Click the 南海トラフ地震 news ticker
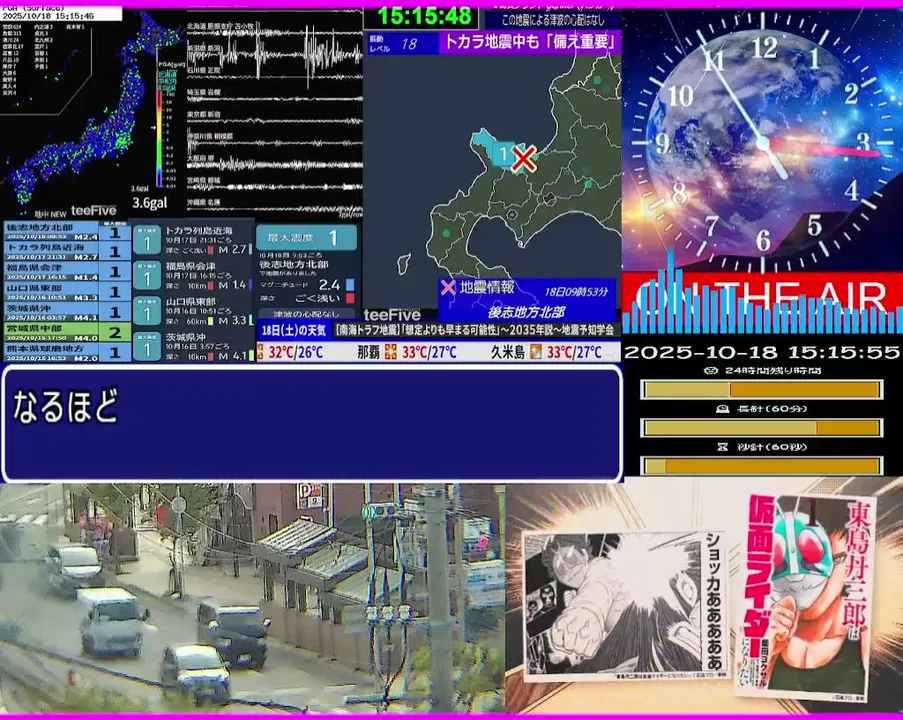The height and width of the screenshot is (720, 903). click(x=475, y=330)
